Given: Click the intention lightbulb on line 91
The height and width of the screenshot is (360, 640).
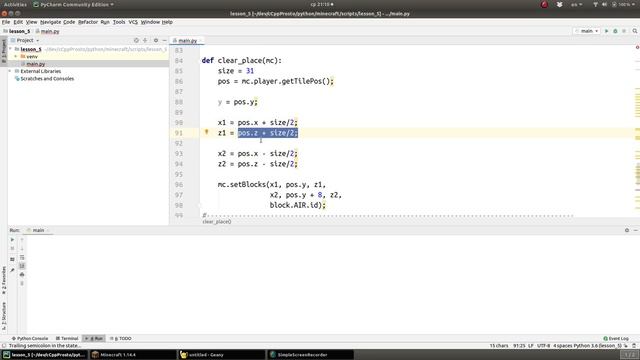Looking at the screenshot, I should [x=207, y=132].
